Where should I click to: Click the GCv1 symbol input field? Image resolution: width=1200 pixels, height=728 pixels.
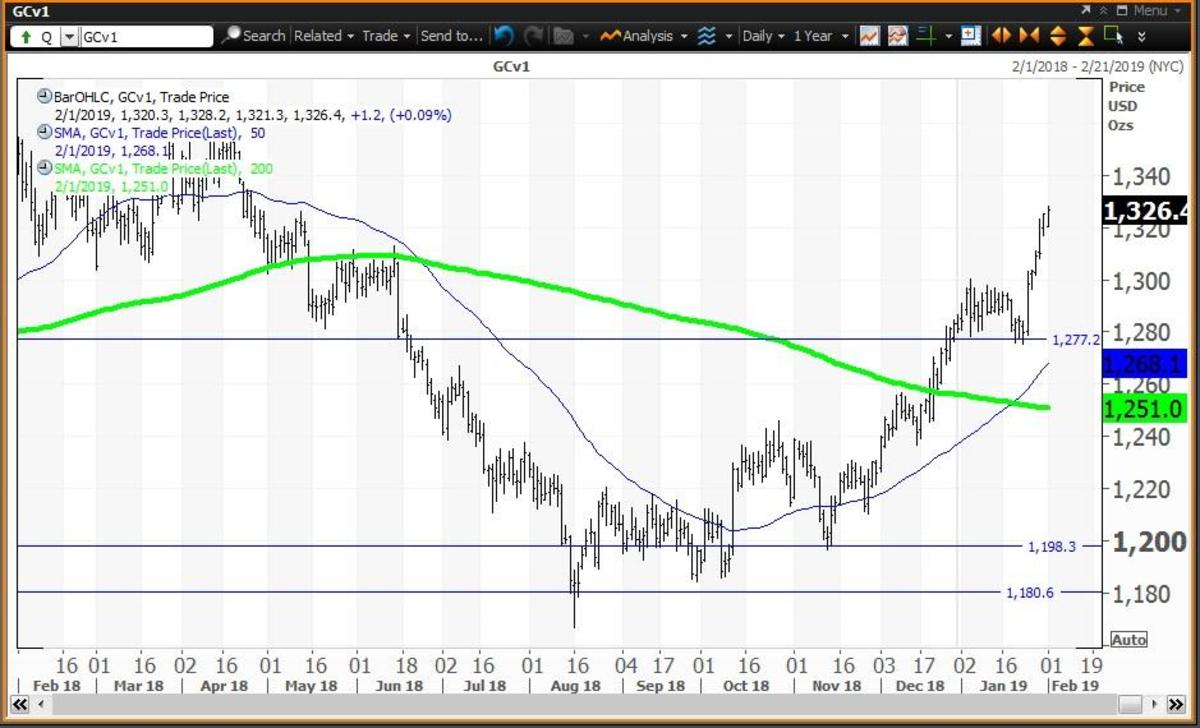click(146, 36)
